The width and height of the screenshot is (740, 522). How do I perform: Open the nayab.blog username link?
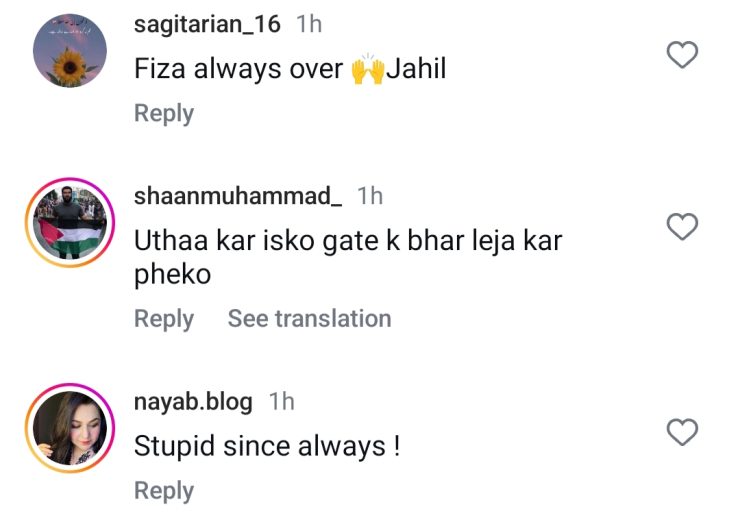click(193, 402)
